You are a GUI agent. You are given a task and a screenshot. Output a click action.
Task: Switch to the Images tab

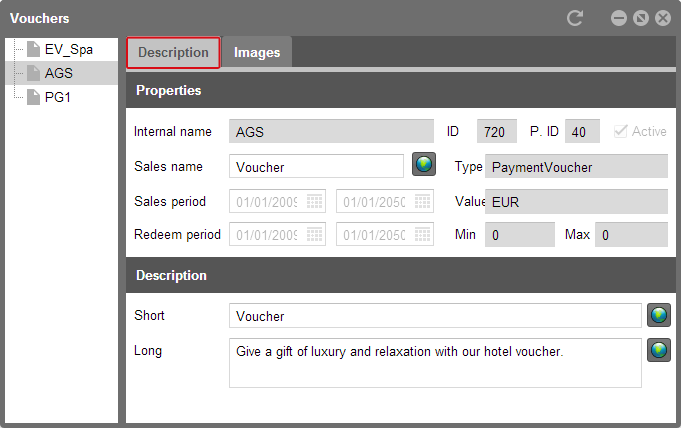[x=257, y=53]
